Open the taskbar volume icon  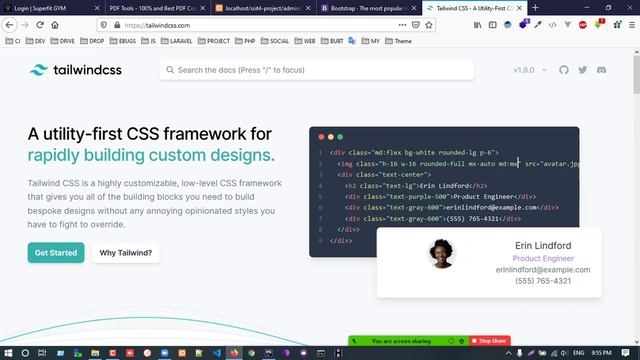pos(564,353)
